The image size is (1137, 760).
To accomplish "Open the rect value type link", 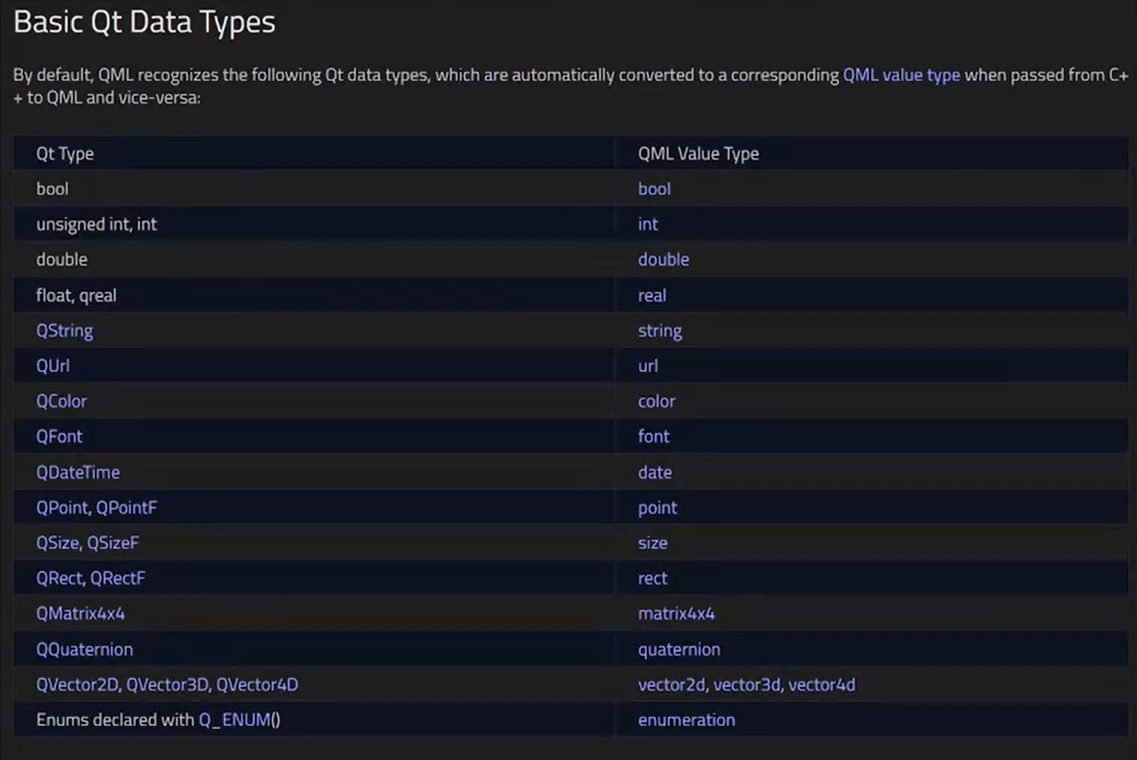I will coord(653,578).
